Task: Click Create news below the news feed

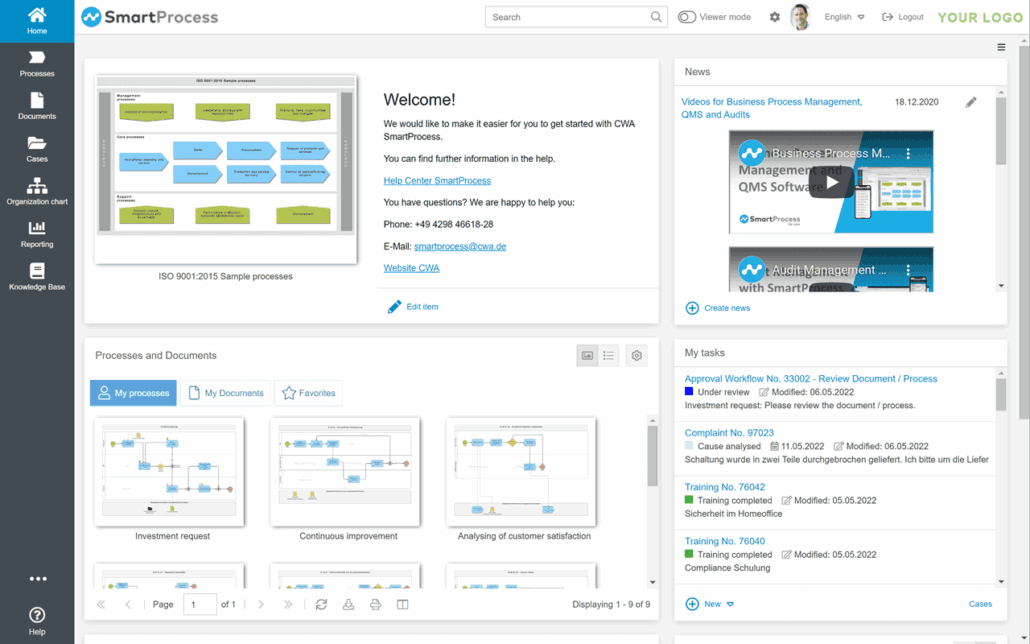Action: [x=719, y=308]
